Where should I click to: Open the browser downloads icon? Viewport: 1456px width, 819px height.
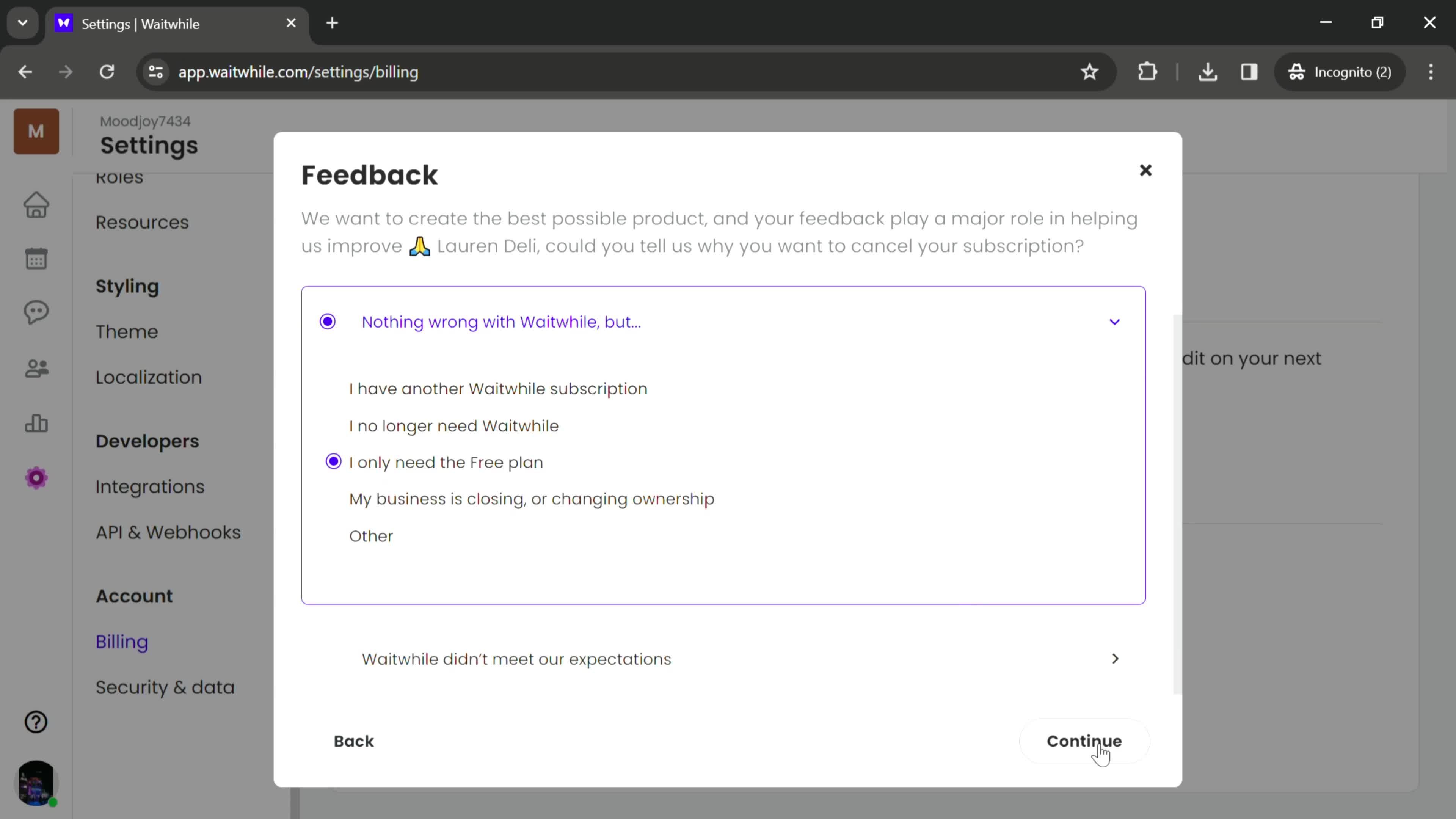1207,72
